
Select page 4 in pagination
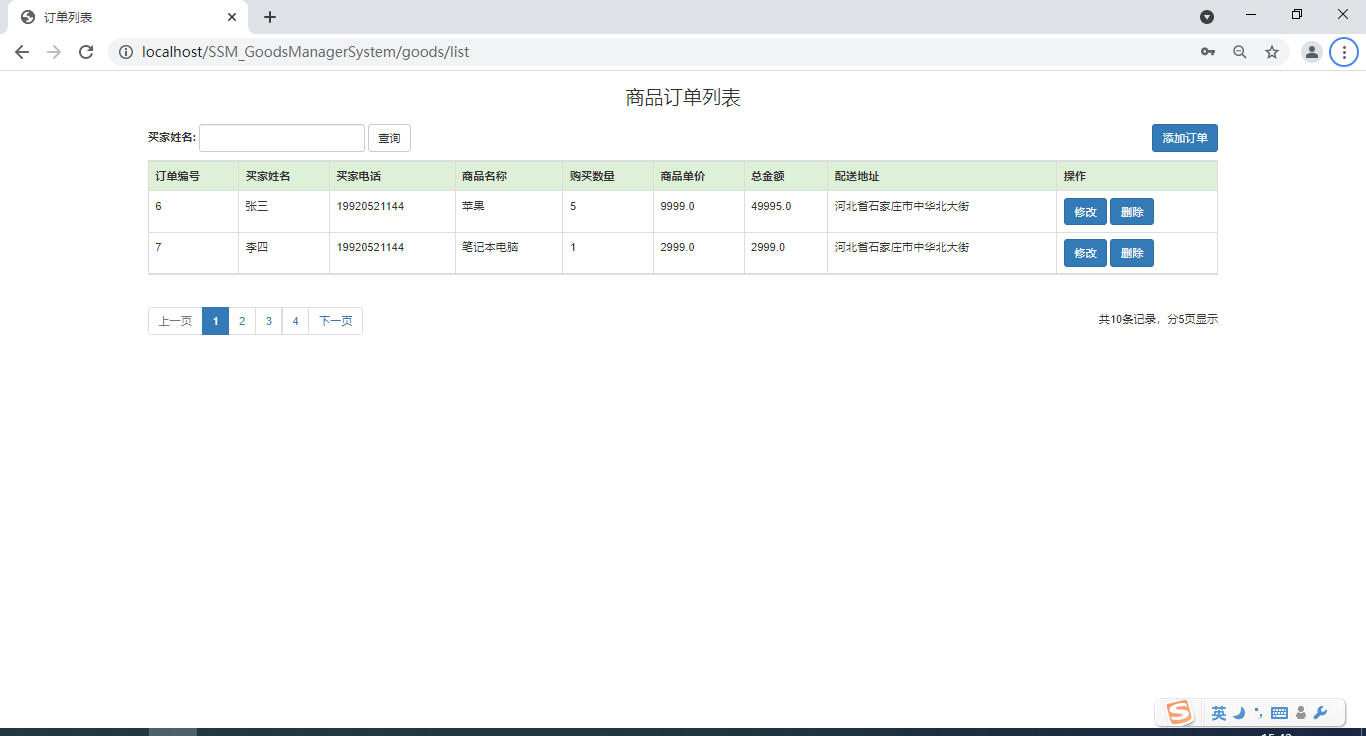[x=296, y=321]
